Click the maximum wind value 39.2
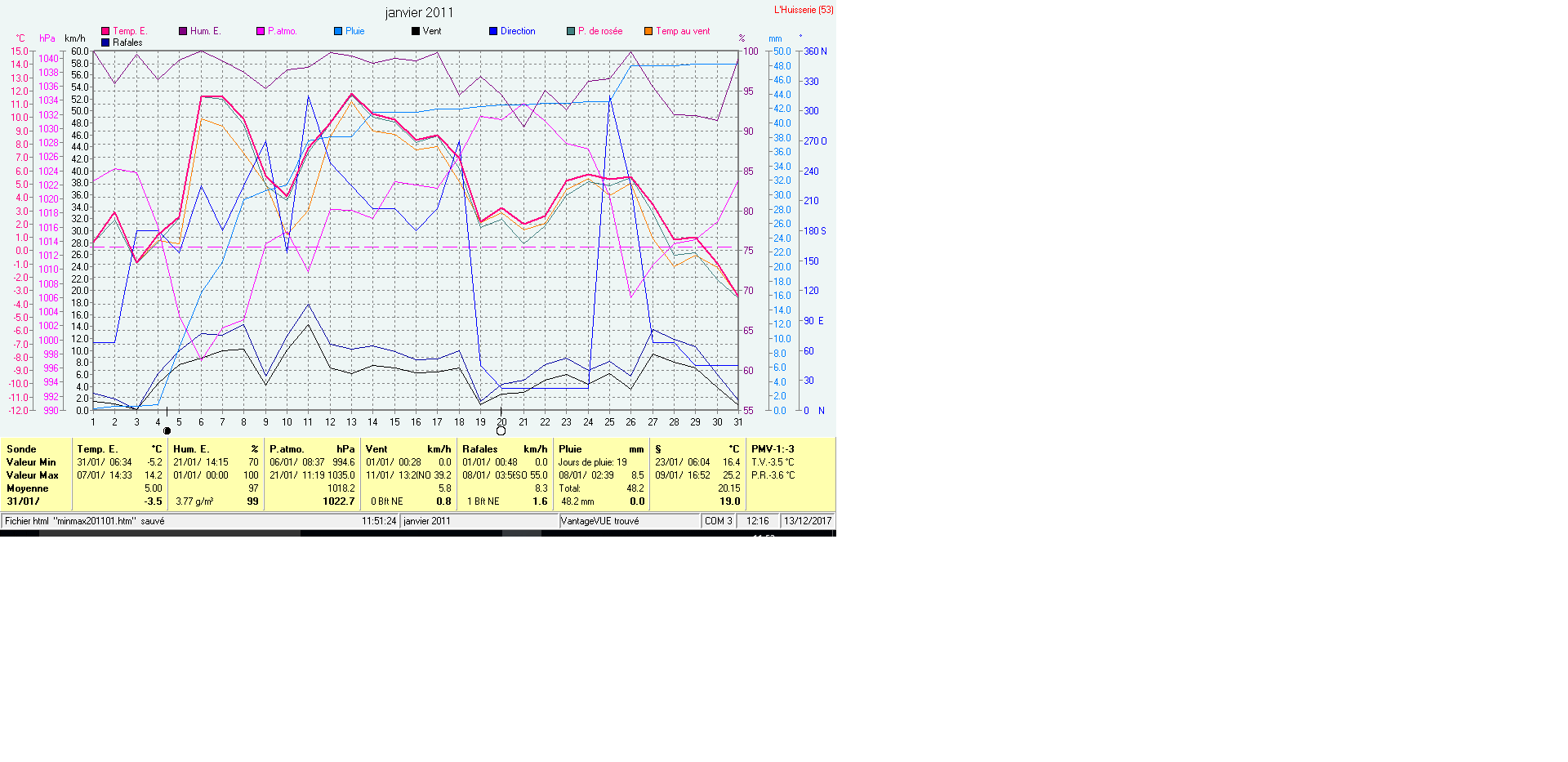This screenshot has width=1568, height=762. [x=443, y=475]
